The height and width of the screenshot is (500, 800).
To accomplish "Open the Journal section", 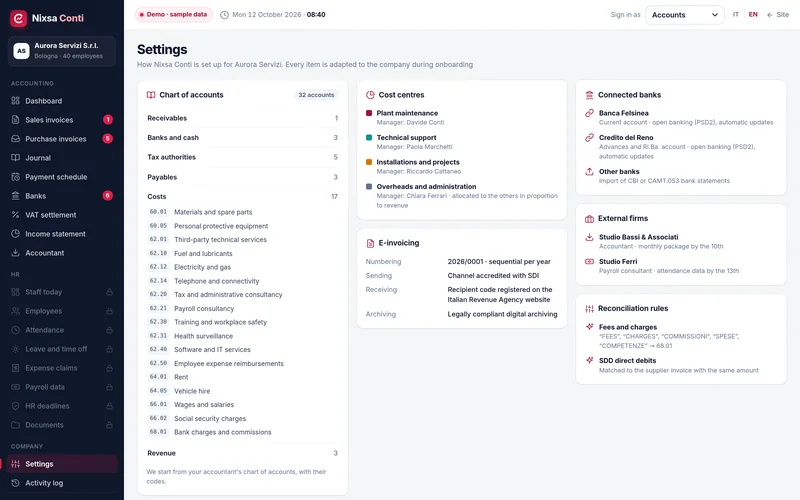I will point(62,158).
